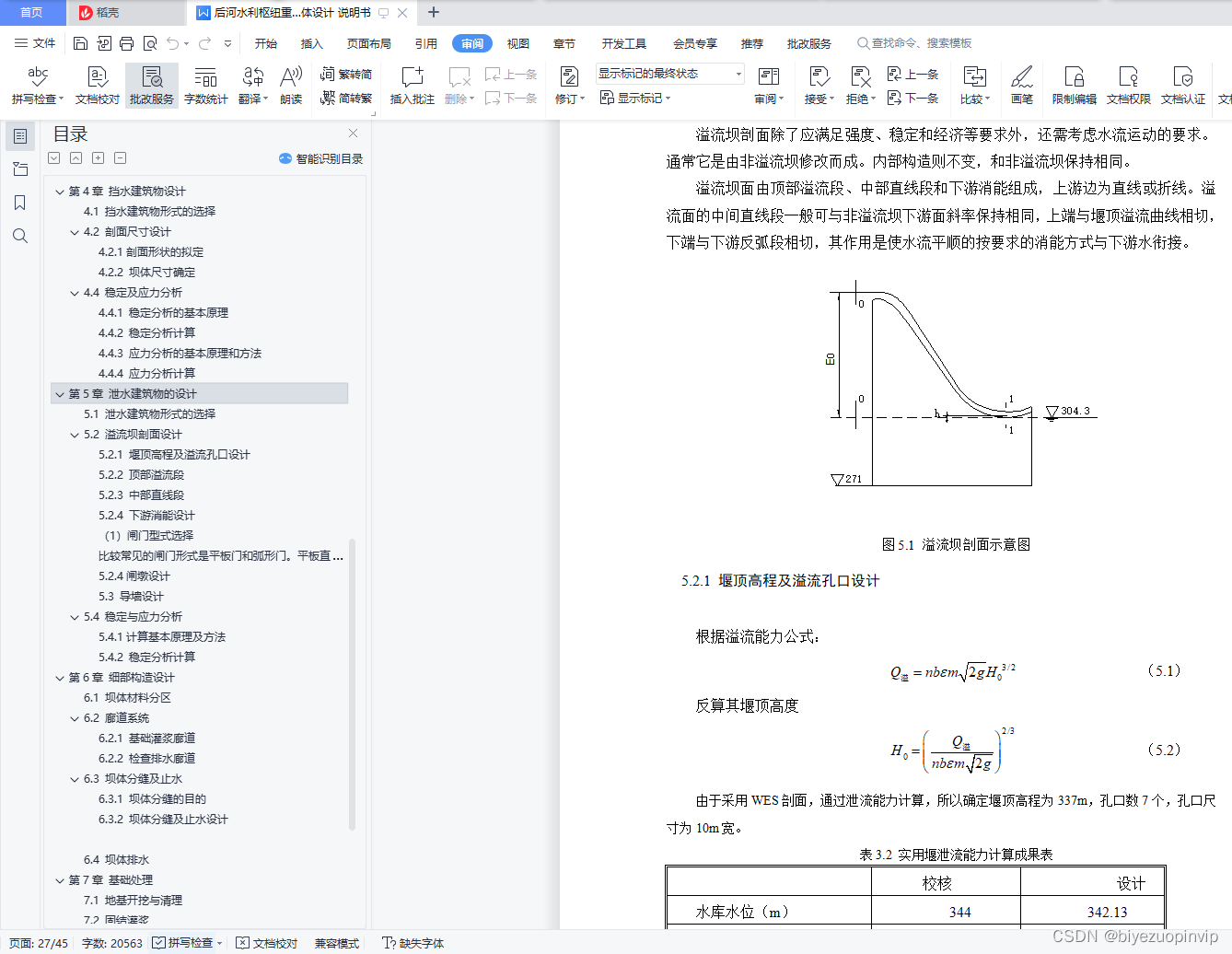This screenshot has width=1232, height=954.
Task: Open 拼写检查 dropdown arrow
Action: click(x=62, y=99)
